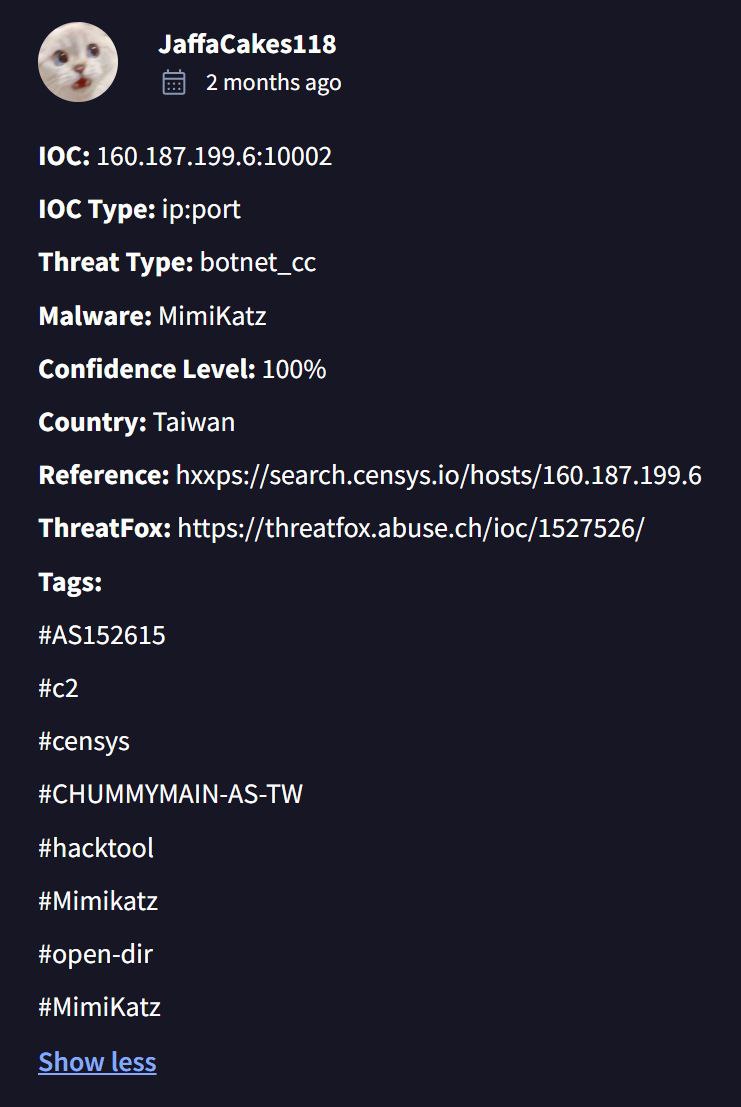
Task: Click the botnet_cc threat type value
Action: (258, 263)
